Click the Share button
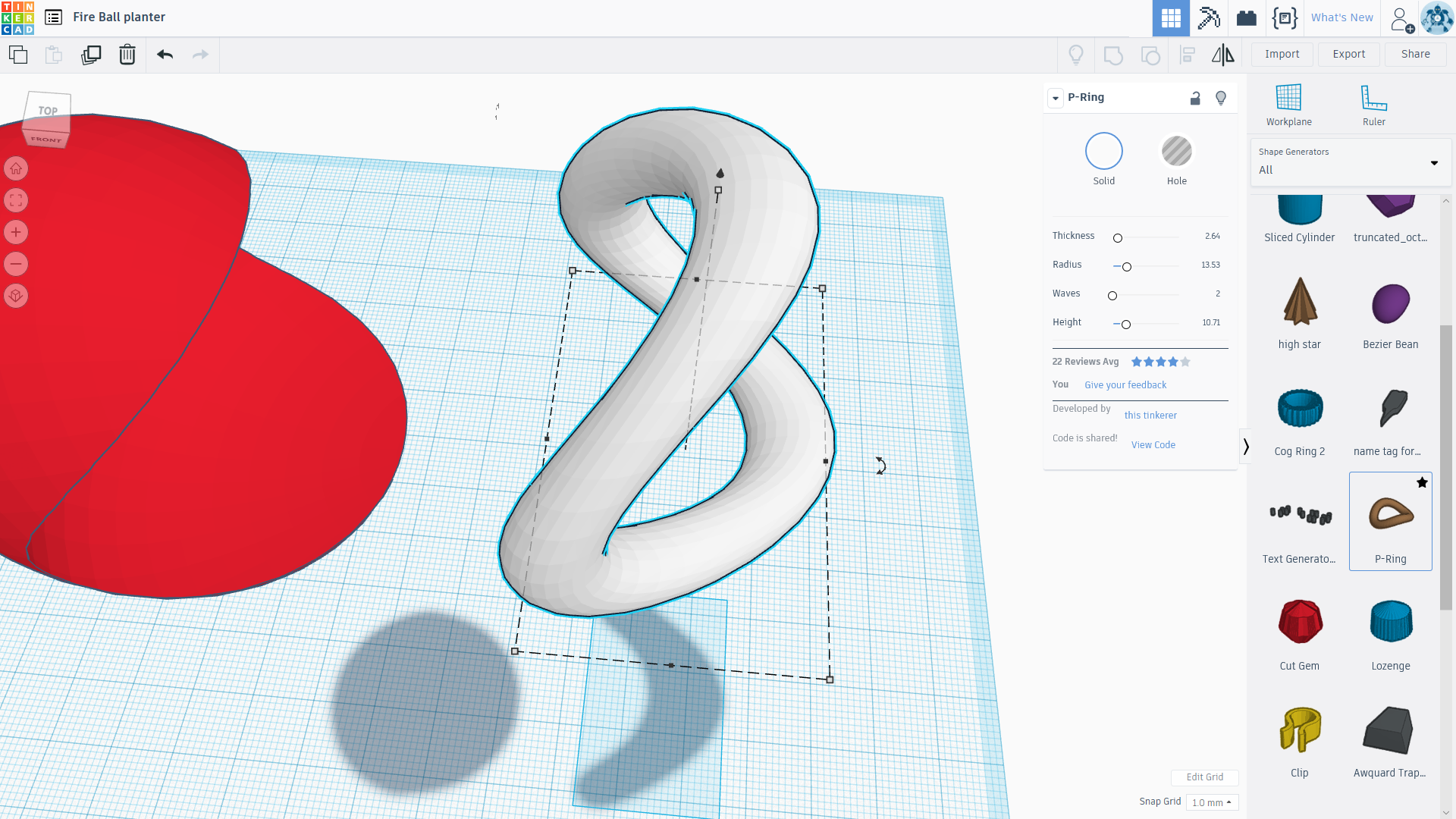Viewport: 1456px width, 819px height. [x=1415, y=55]
